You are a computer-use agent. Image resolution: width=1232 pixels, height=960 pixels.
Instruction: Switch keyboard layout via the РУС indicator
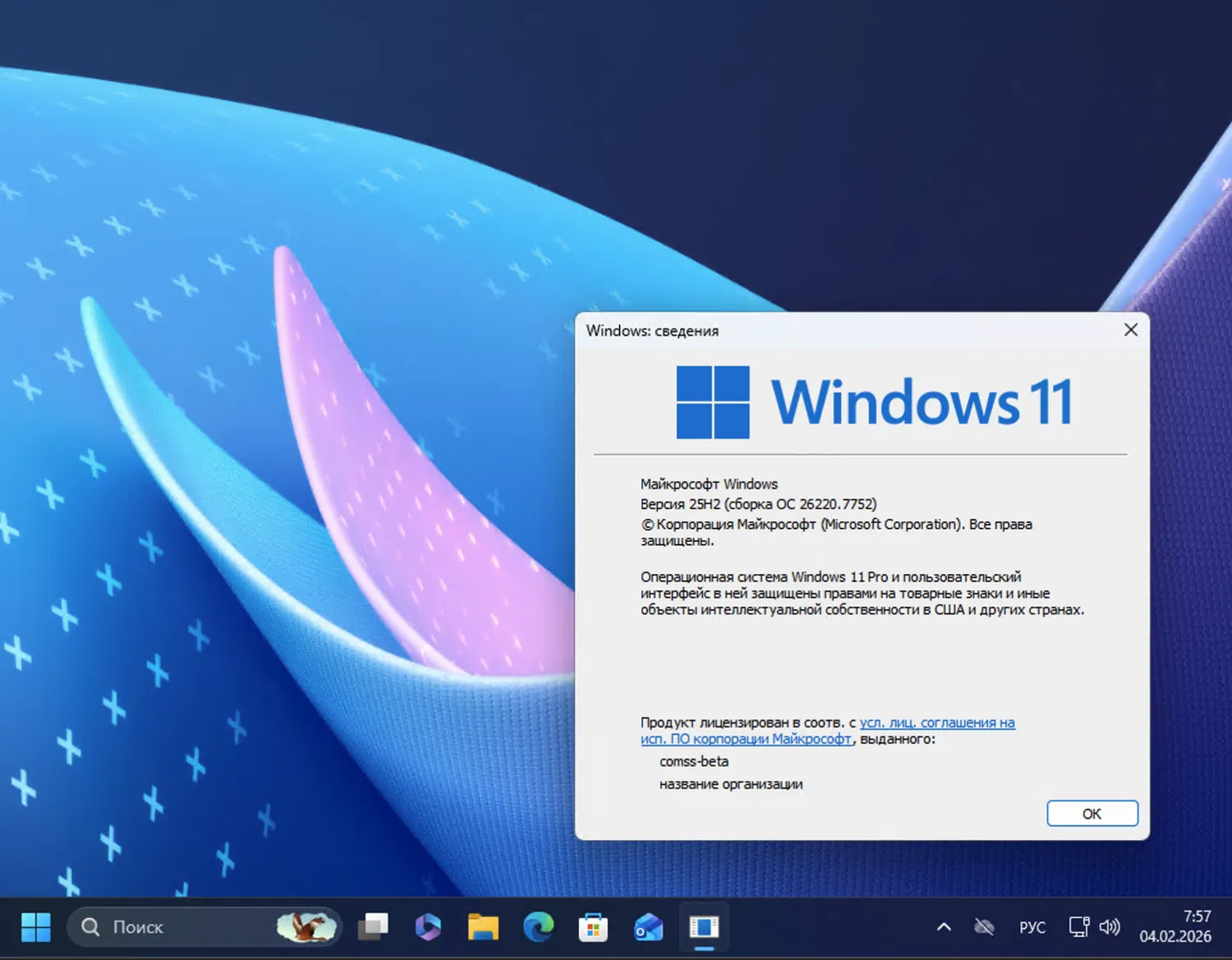coord(1032,926)
